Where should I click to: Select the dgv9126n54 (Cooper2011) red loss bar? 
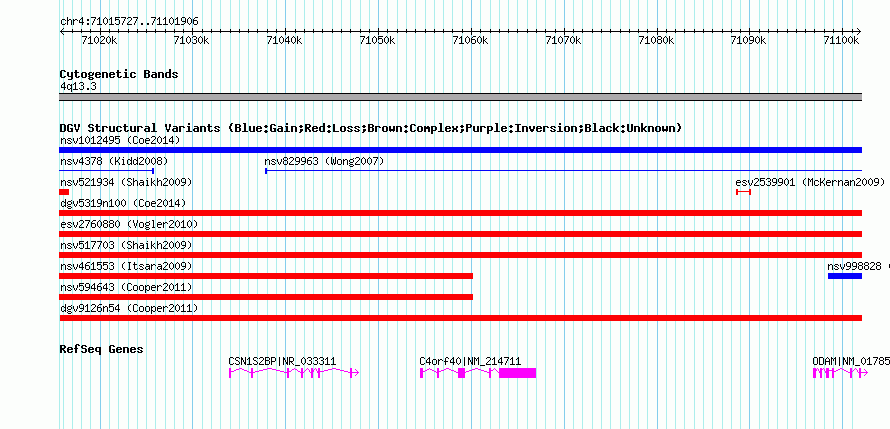tap(460, 318)
